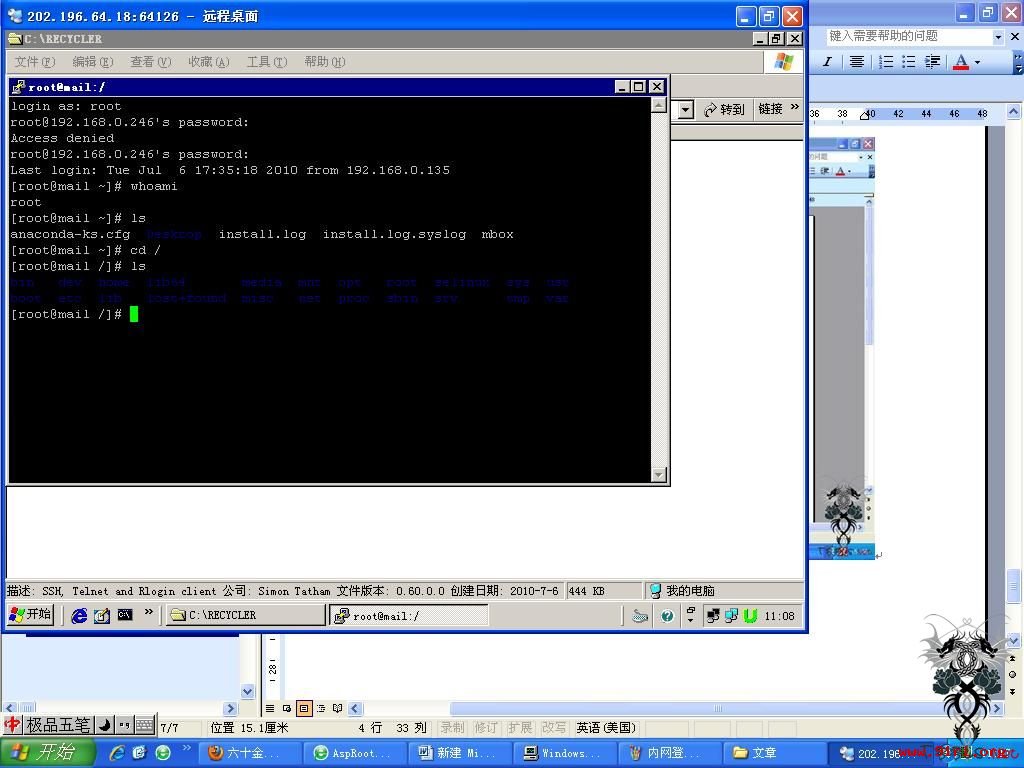Open the 工具(T) menu
This screenshot has width=1024, height=768.
[x=266, y=62]
